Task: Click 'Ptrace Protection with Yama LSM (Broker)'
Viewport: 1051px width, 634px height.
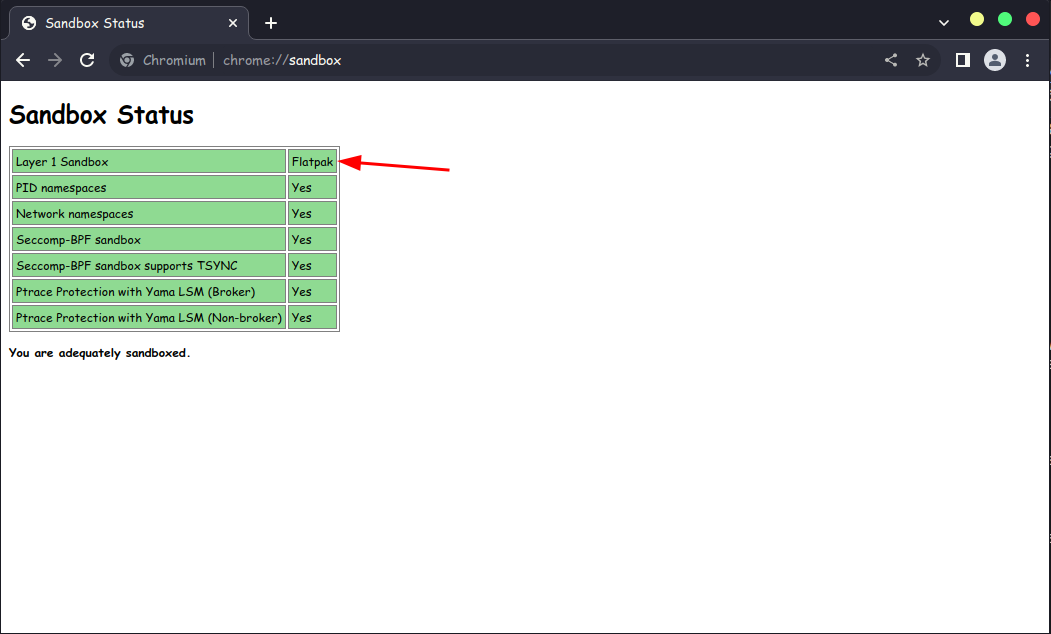Action: 149,292
